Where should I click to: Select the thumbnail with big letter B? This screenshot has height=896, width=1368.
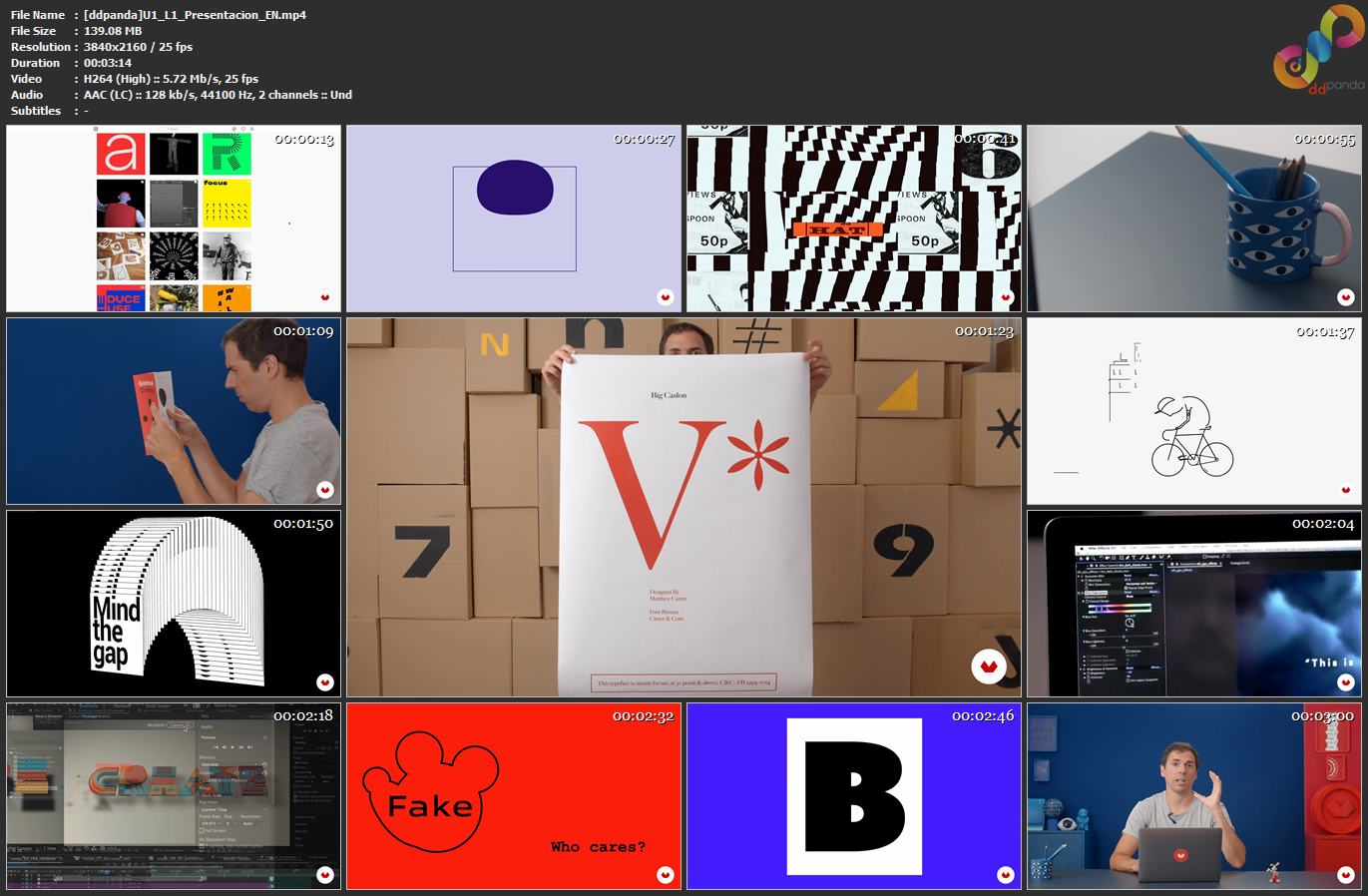pyautogui.click(x=854, y=796)
